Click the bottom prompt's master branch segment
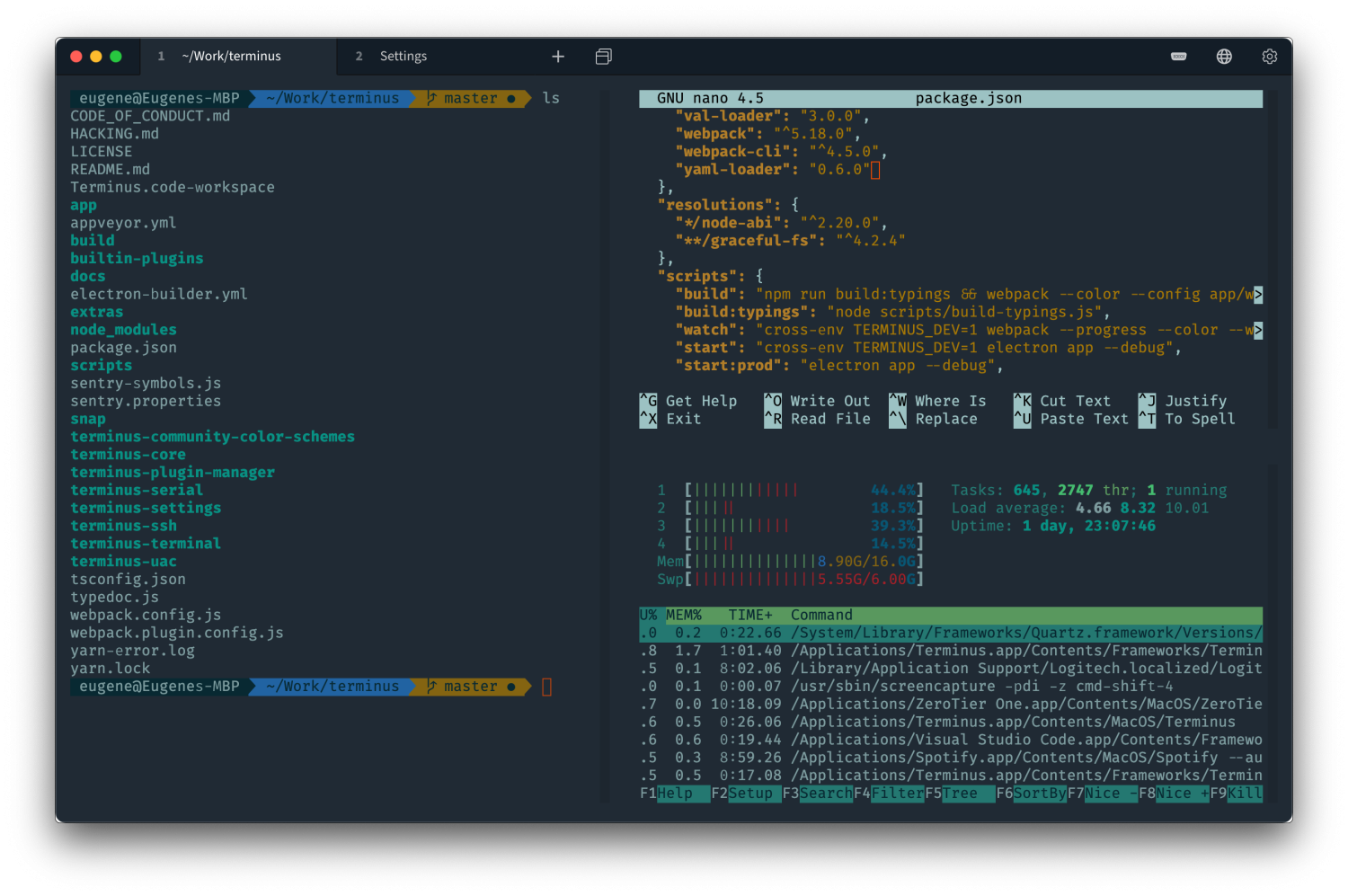This screenshot has width=1348, height=896. pos(471,688)
